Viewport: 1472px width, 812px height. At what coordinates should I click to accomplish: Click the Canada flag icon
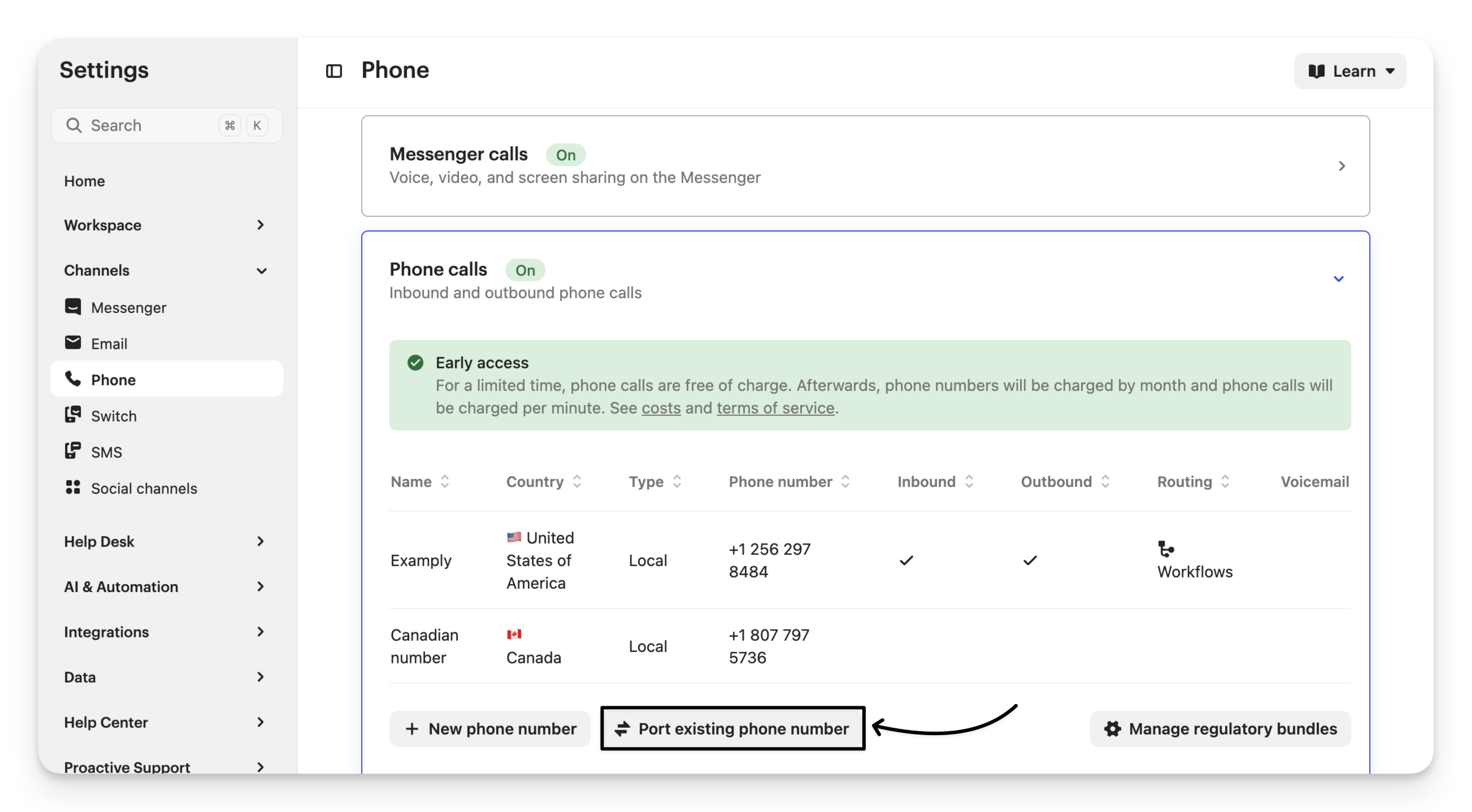(x=514, y=634)
